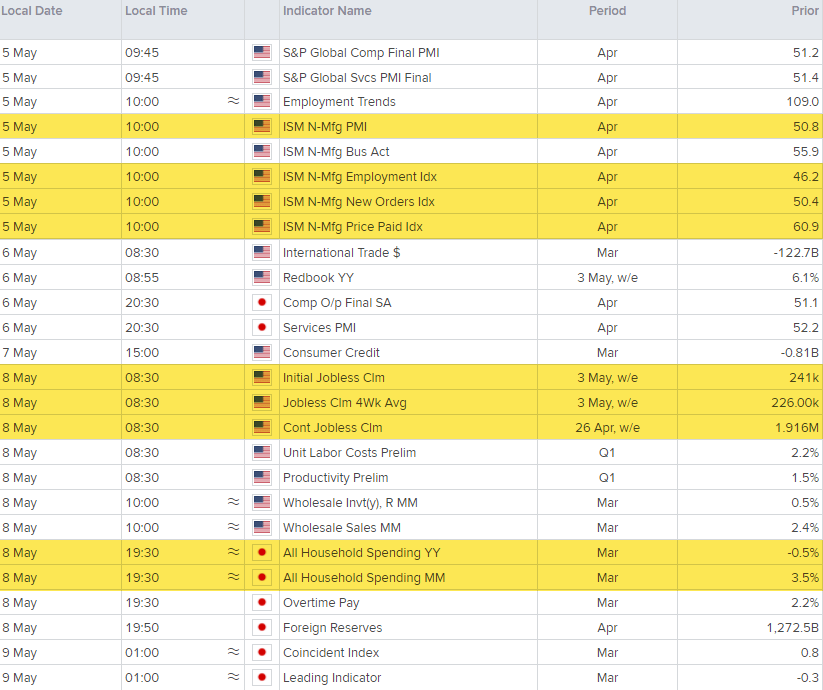This screenshot has width=823, height=690.
Task: Sort by the Local Date column header
Action: pos(32,11)
